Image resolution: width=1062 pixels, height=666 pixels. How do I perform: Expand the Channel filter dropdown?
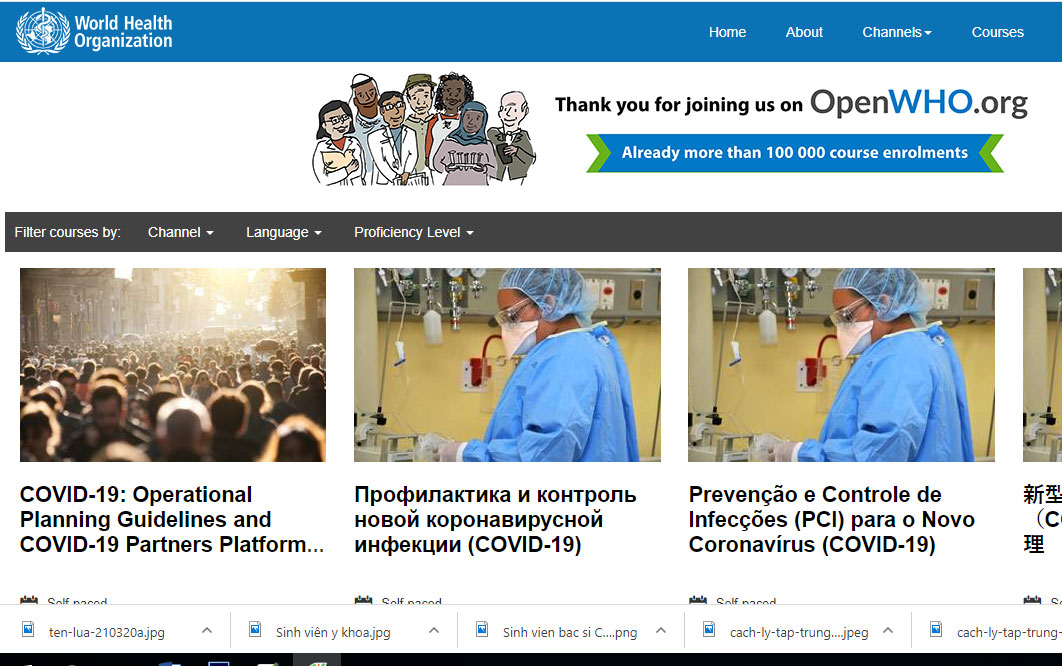point(181,232)
